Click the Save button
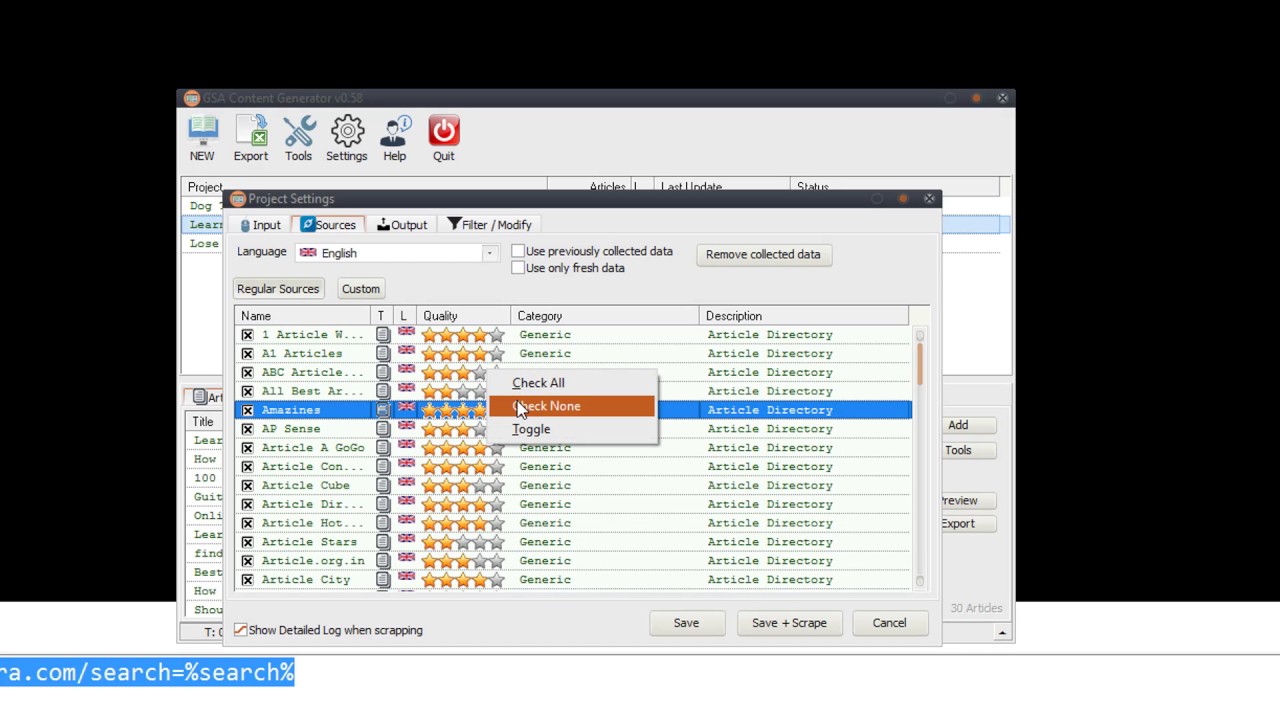Image resolution: width=1280 pixels, height=720 pixels. tap(686, 623)
